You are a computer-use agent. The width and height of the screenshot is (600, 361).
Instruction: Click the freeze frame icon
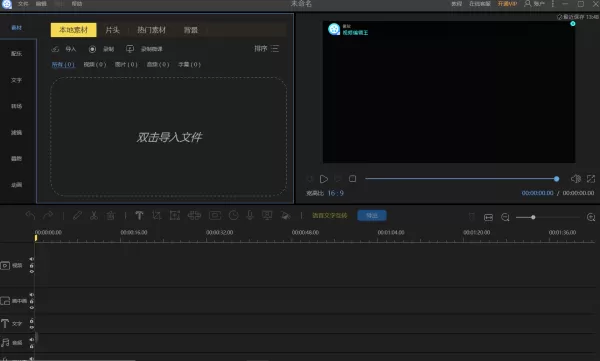click(x=215, y=216)
